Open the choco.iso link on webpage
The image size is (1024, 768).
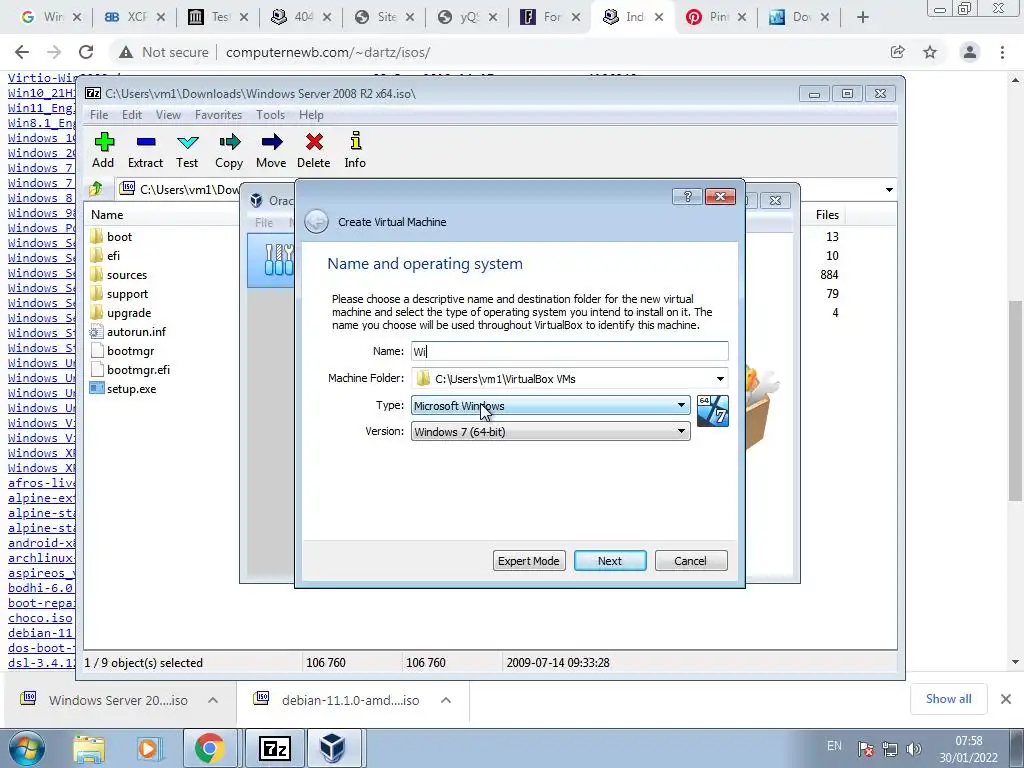point(40,618)
